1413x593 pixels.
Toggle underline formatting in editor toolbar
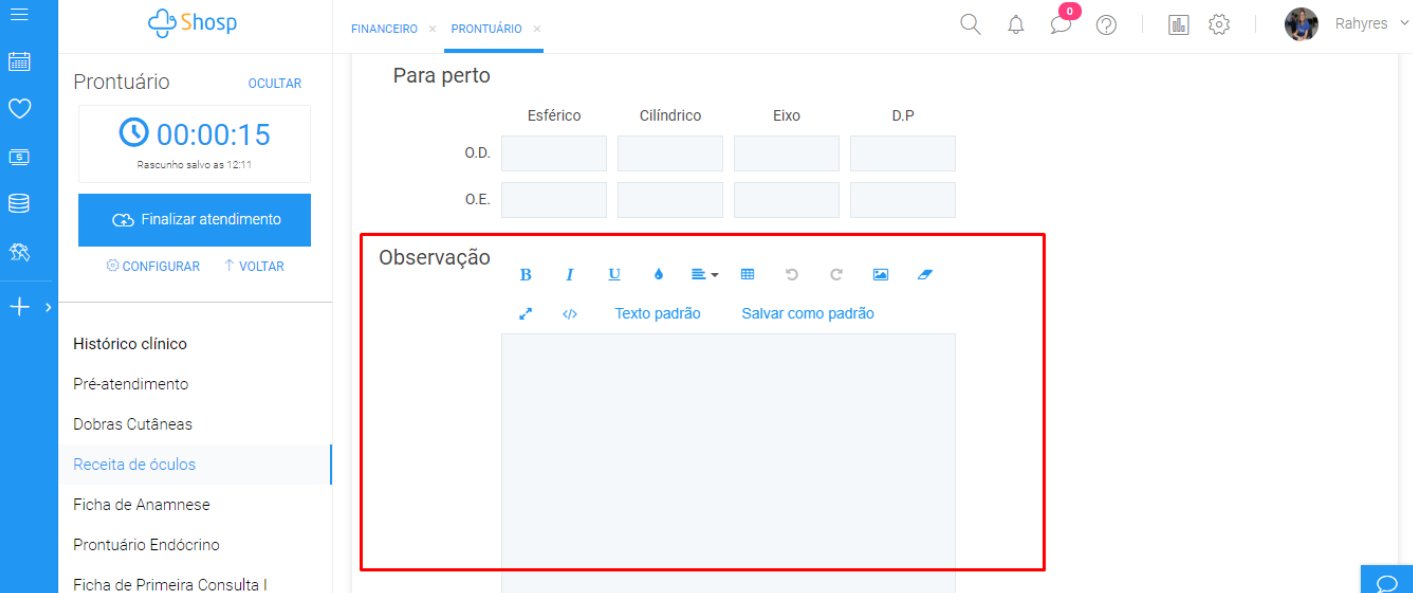pos(614,275)
